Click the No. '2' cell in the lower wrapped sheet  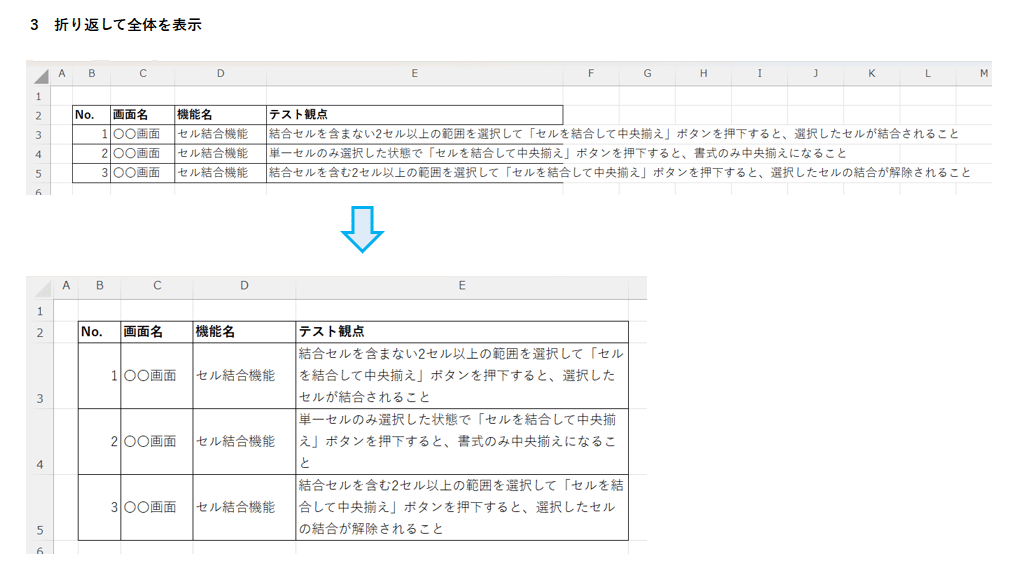(x=100, y=442)
